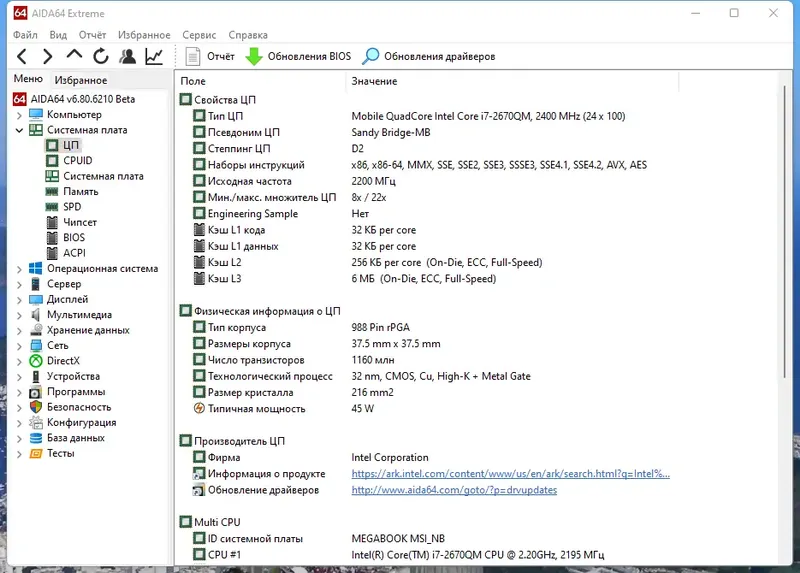Go up one level with the up arrow
Screen dimensions: 800x573
[74, 55]
